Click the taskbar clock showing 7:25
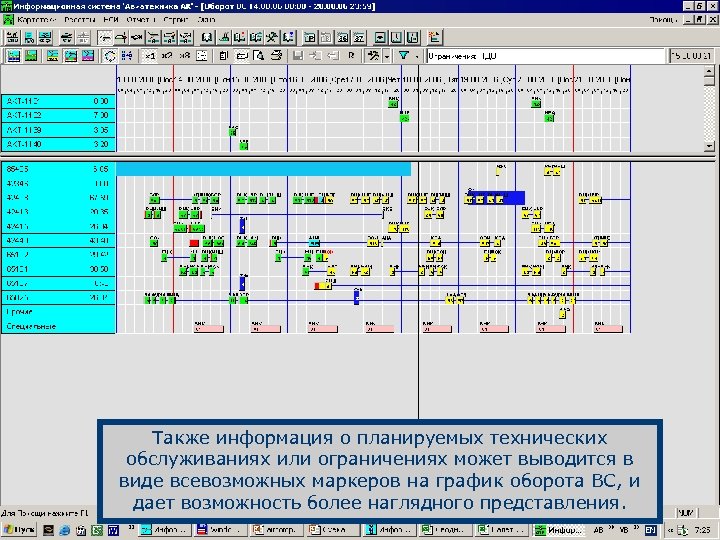Screen dimensions: 720x540 (x=703, y=530)
